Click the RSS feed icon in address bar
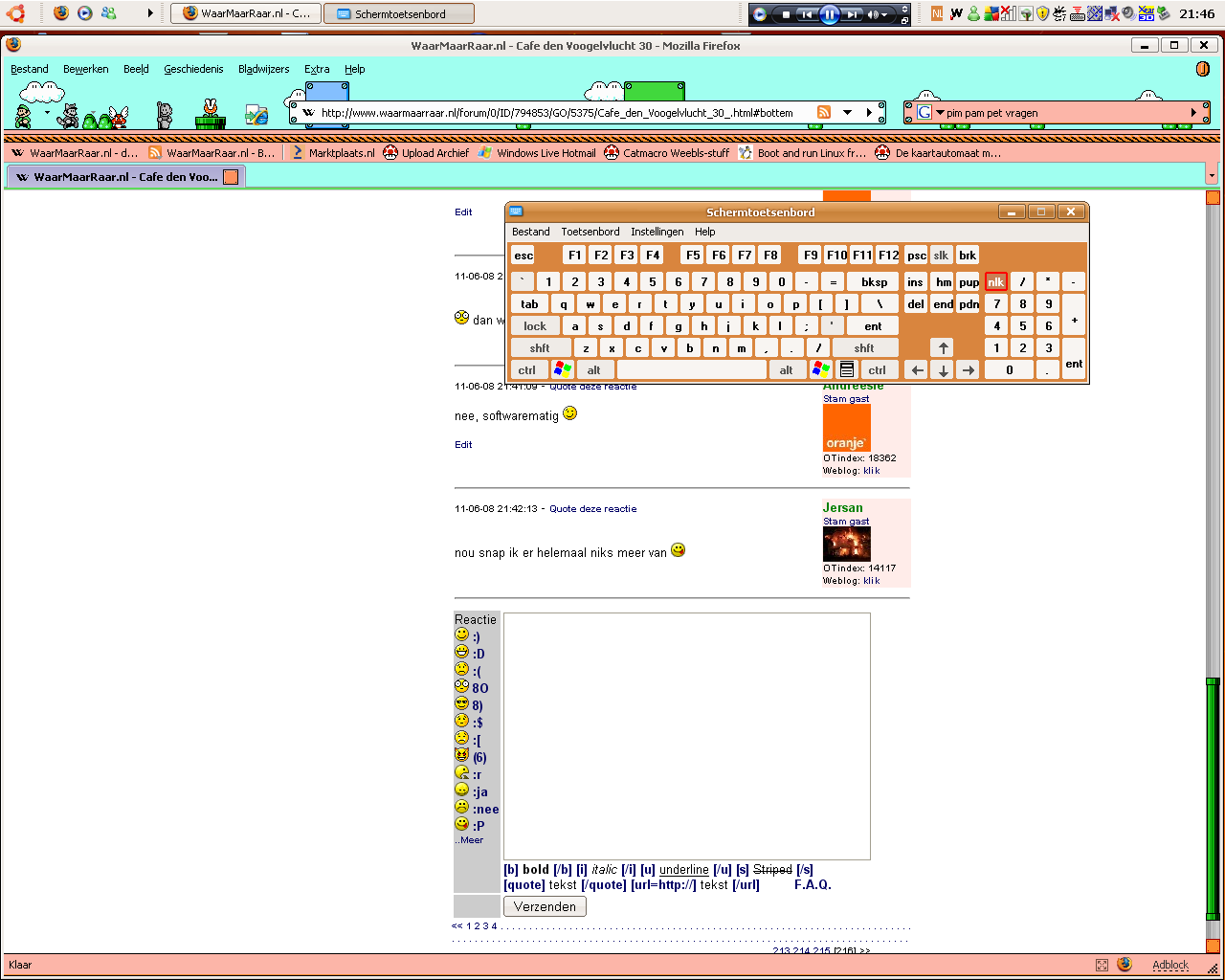This screenshot has height=980, width=1225. (823, 113)
